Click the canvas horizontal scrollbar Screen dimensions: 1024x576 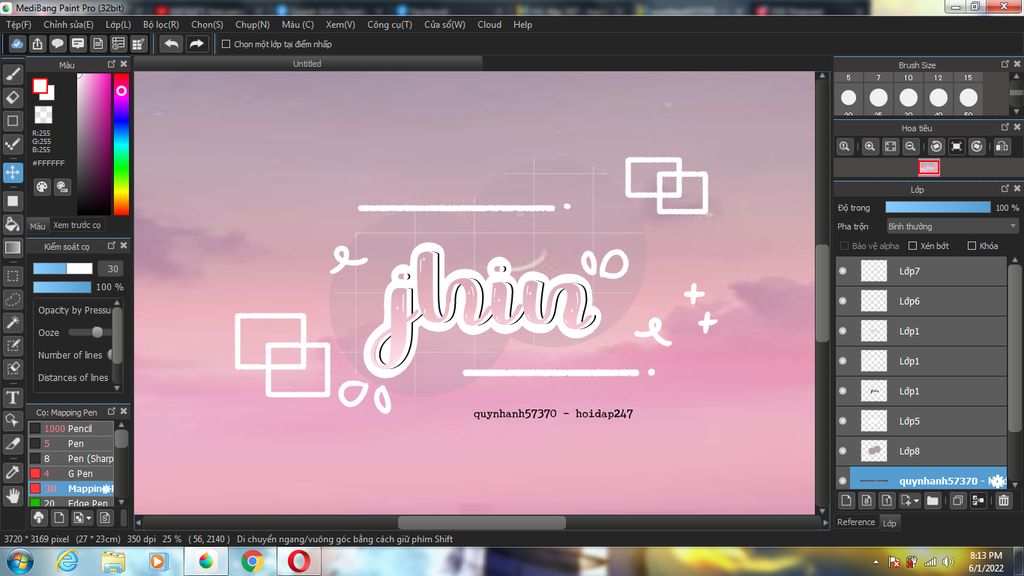(482, 522)
